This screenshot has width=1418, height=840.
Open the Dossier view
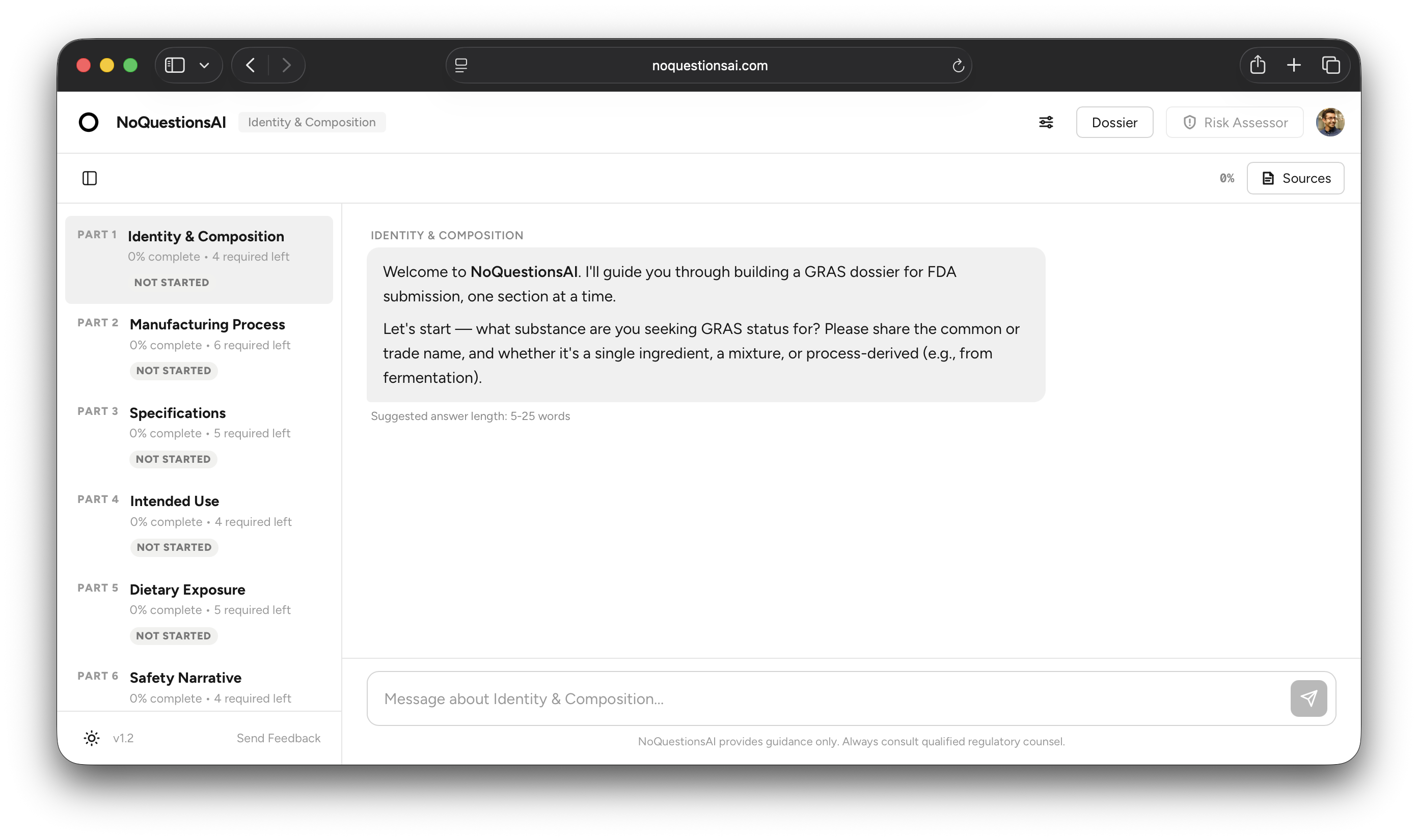point(1114,122)
